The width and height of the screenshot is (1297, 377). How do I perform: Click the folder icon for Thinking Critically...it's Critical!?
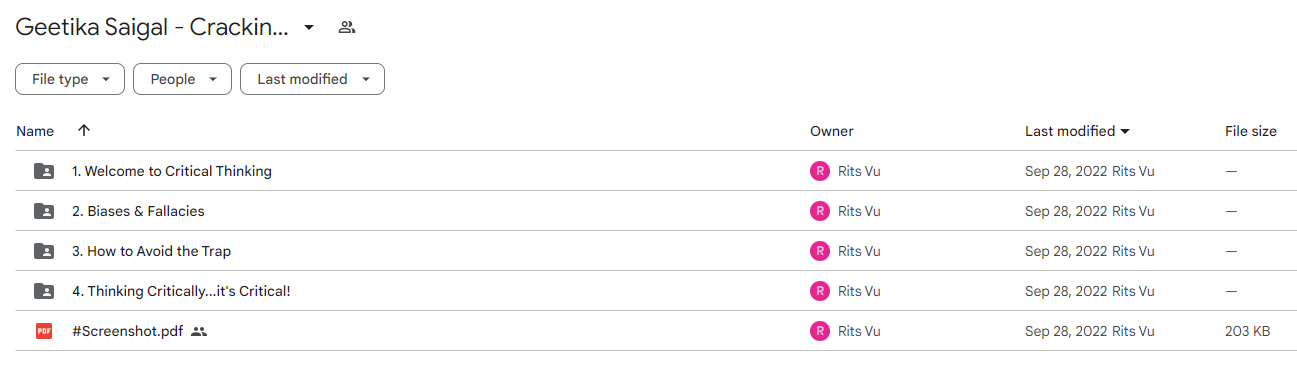(44, 291)
